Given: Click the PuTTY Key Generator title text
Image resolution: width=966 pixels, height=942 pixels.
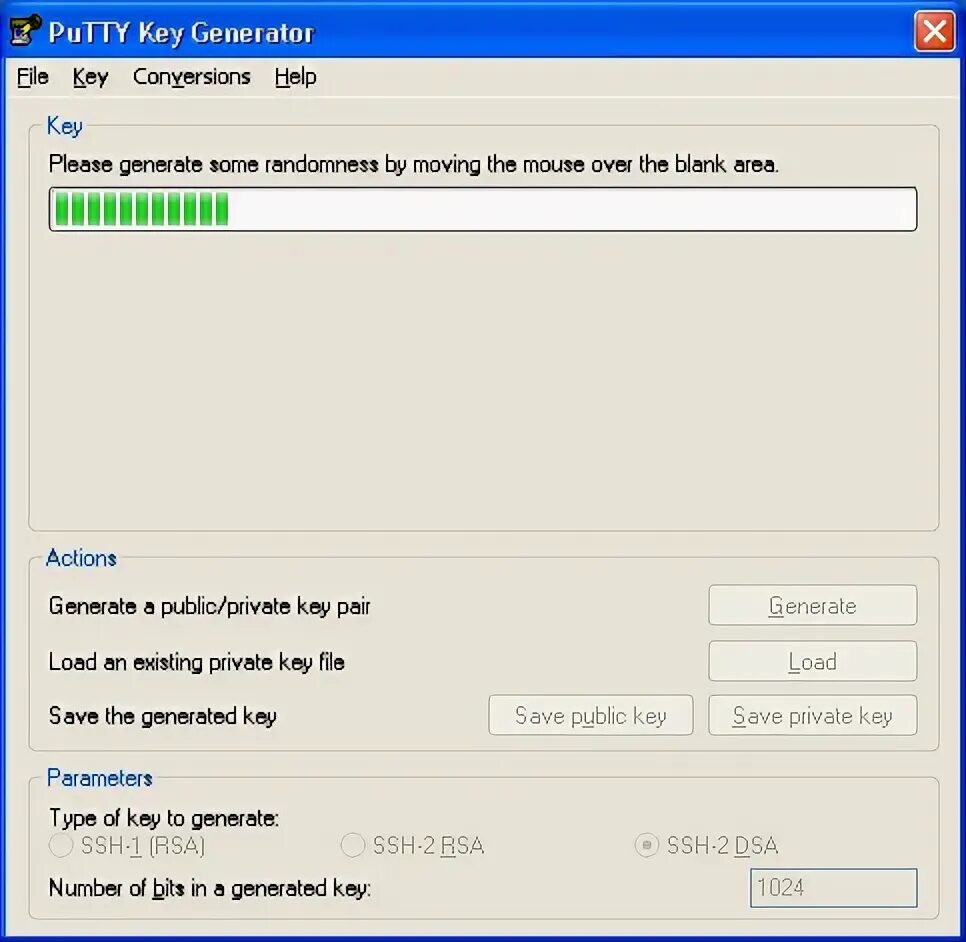Looking at the screenshot, I should pos(181,33).
